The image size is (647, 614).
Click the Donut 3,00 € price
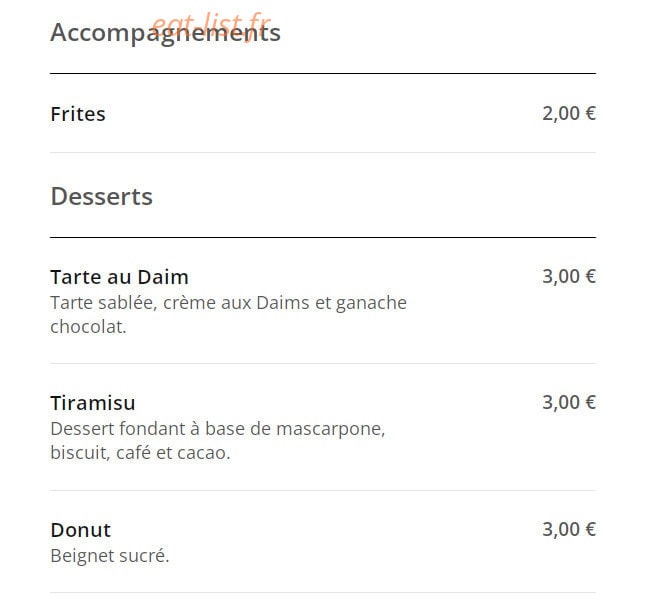click(569, 529)
